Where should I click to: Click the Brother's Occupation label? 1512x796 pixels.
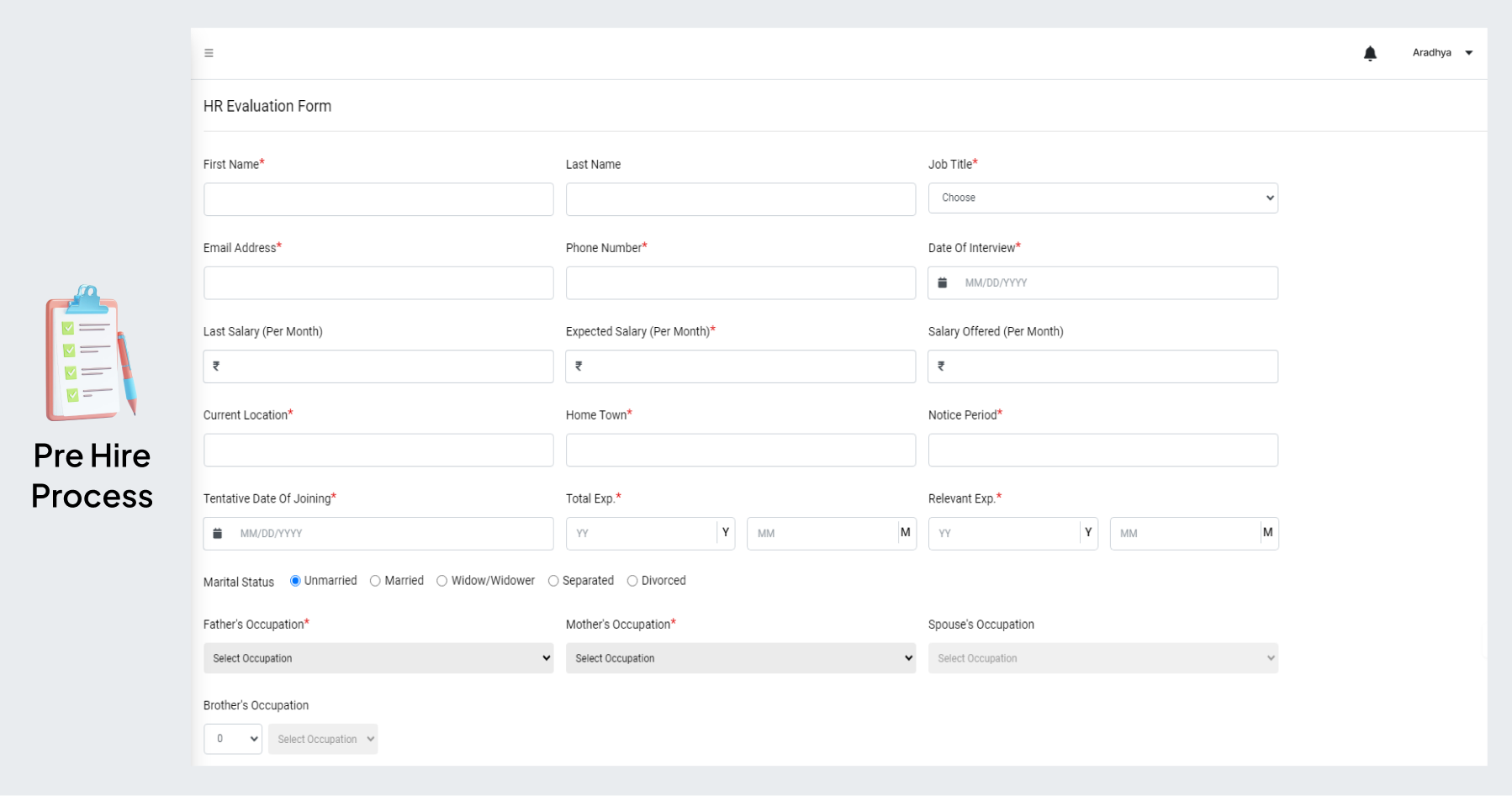[x=256, y=705]
